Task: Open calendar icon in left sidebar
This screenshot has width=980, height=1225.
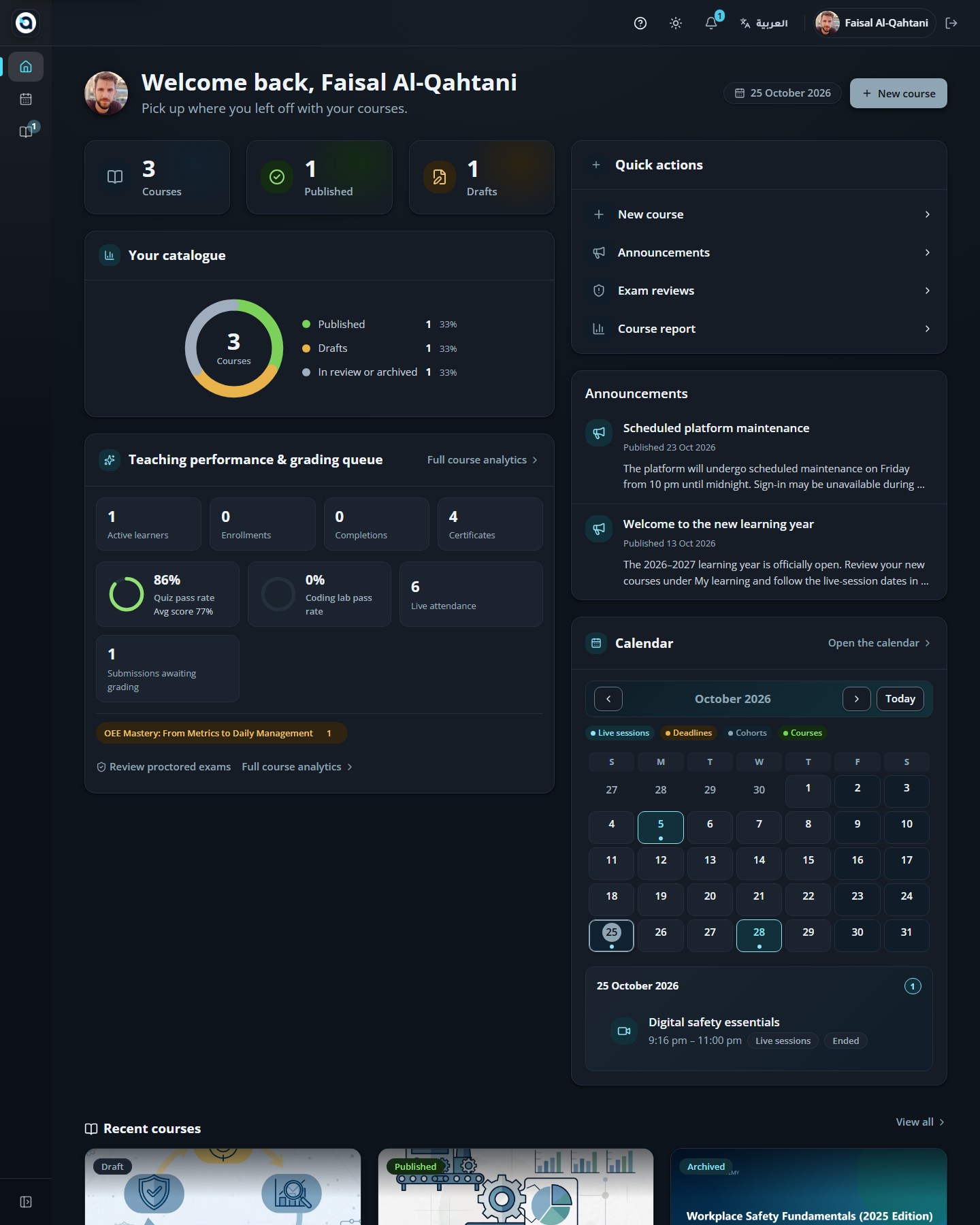Action: click(x=26, y=99)
